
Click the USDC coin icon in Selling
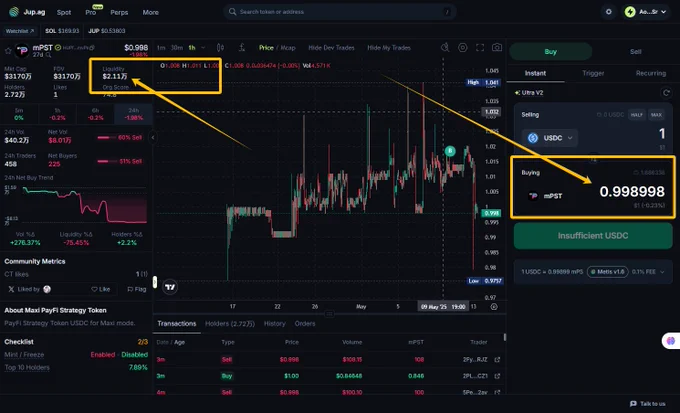click(x=533, y=138)
